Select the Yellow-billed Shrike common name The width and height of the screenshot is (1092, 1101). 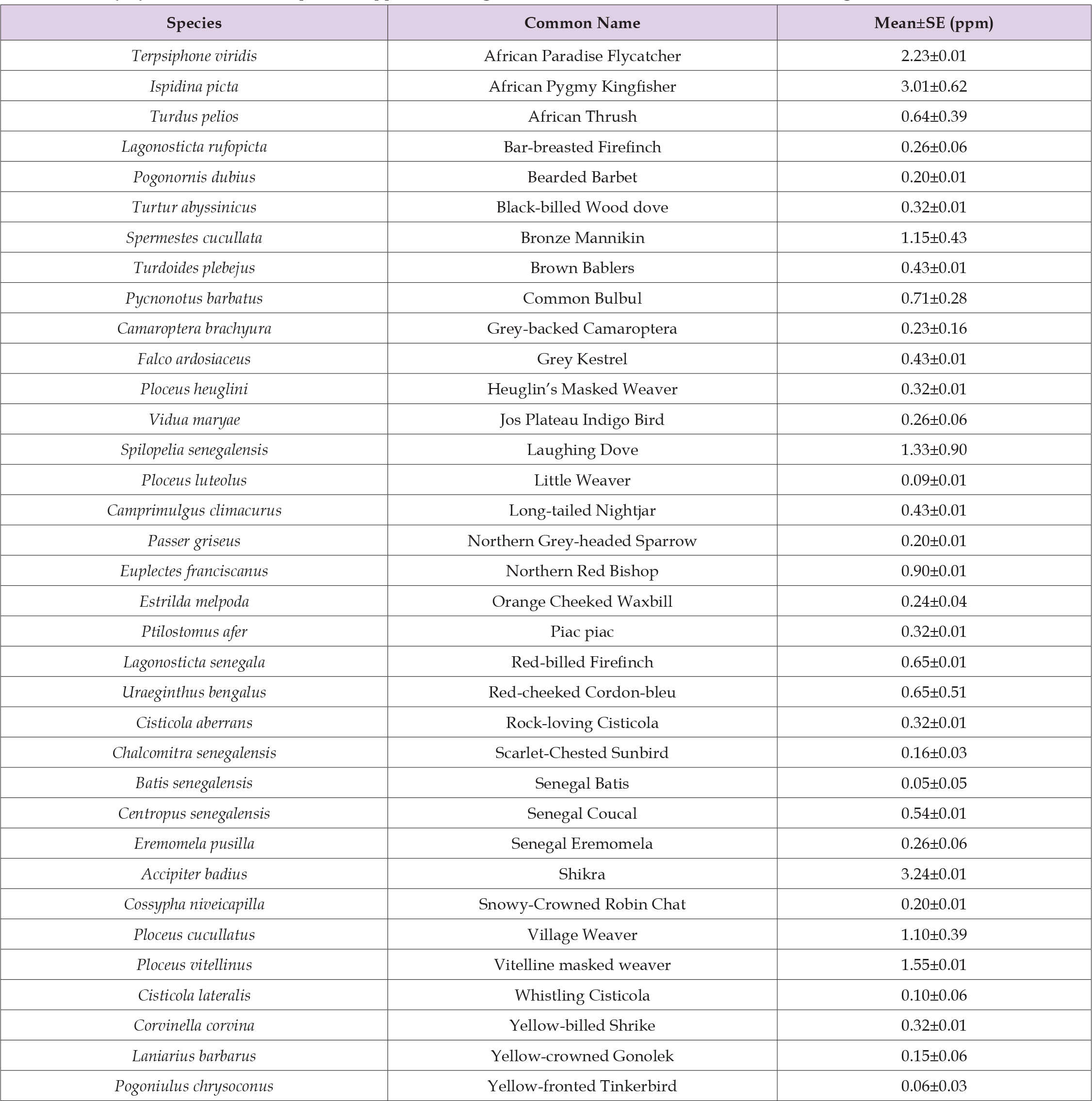(x=582, y=1026)
